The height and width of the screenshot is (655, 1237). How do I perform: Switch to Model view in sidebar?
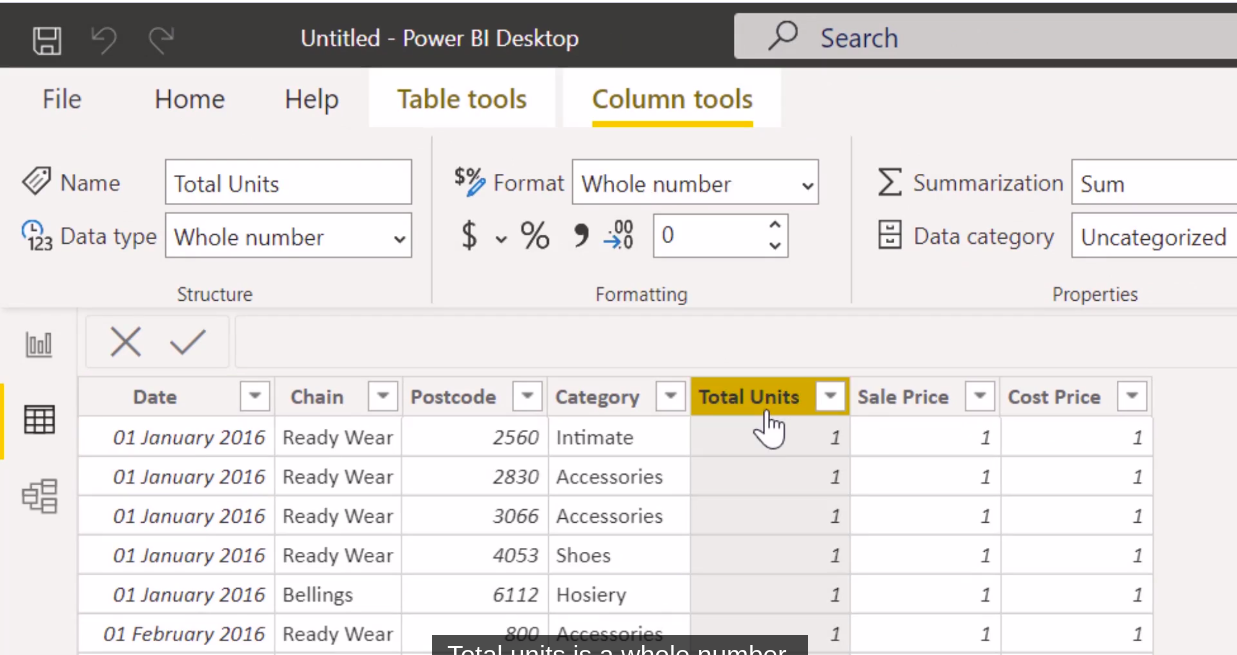click(x=39, y=496)
